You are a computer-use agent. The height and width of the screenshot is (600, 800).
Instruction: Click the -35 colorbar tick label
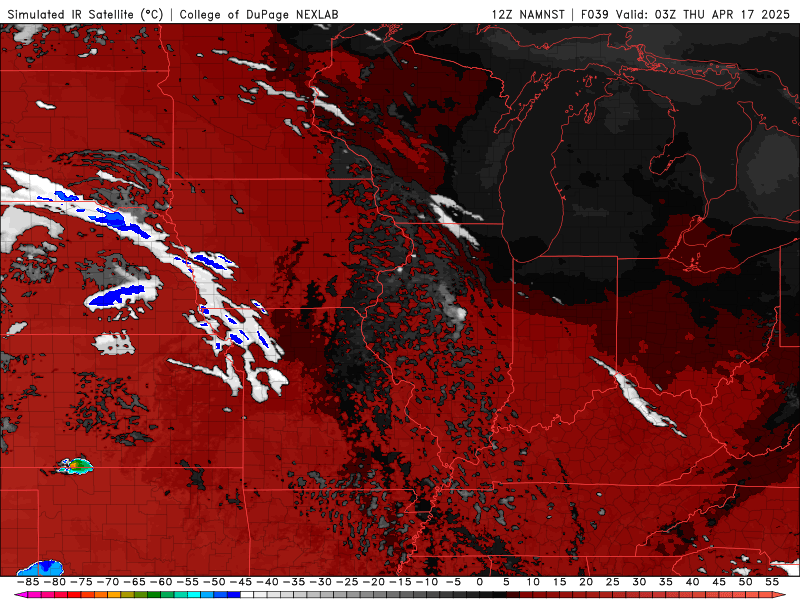point(294,582)
